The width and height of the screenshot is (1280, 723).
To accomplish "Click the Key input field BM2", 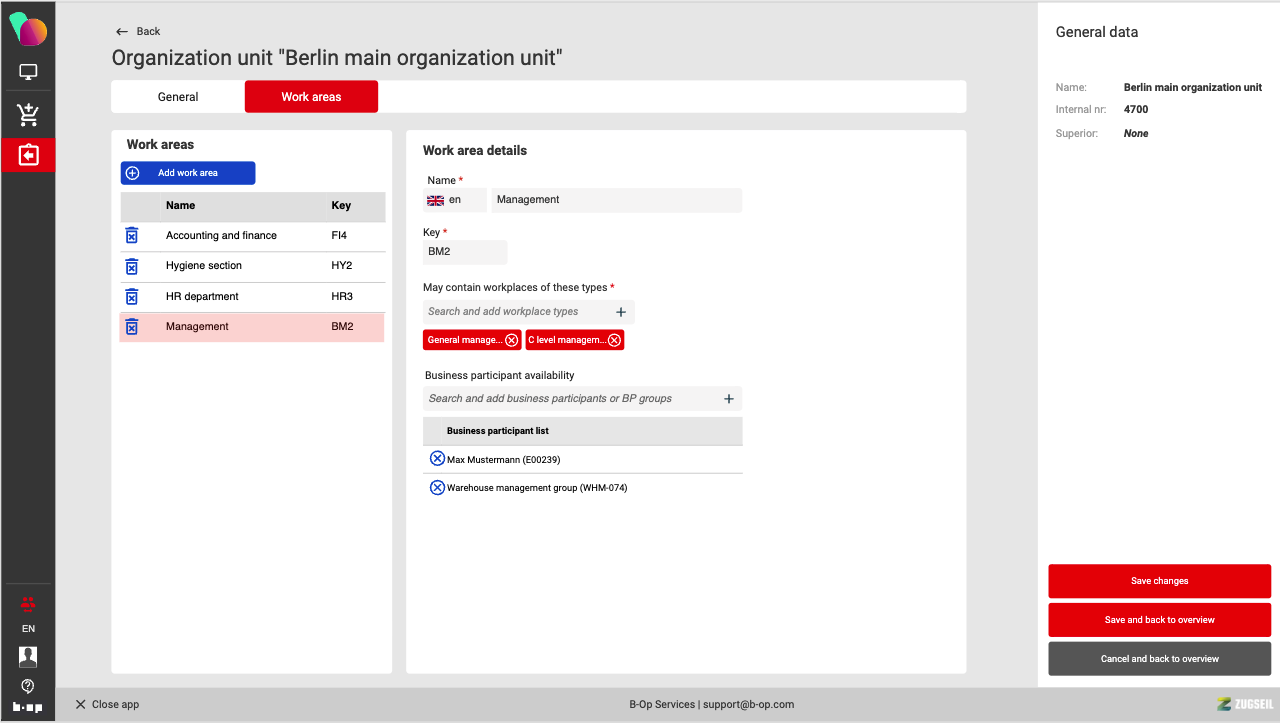I will click(464, 252).
